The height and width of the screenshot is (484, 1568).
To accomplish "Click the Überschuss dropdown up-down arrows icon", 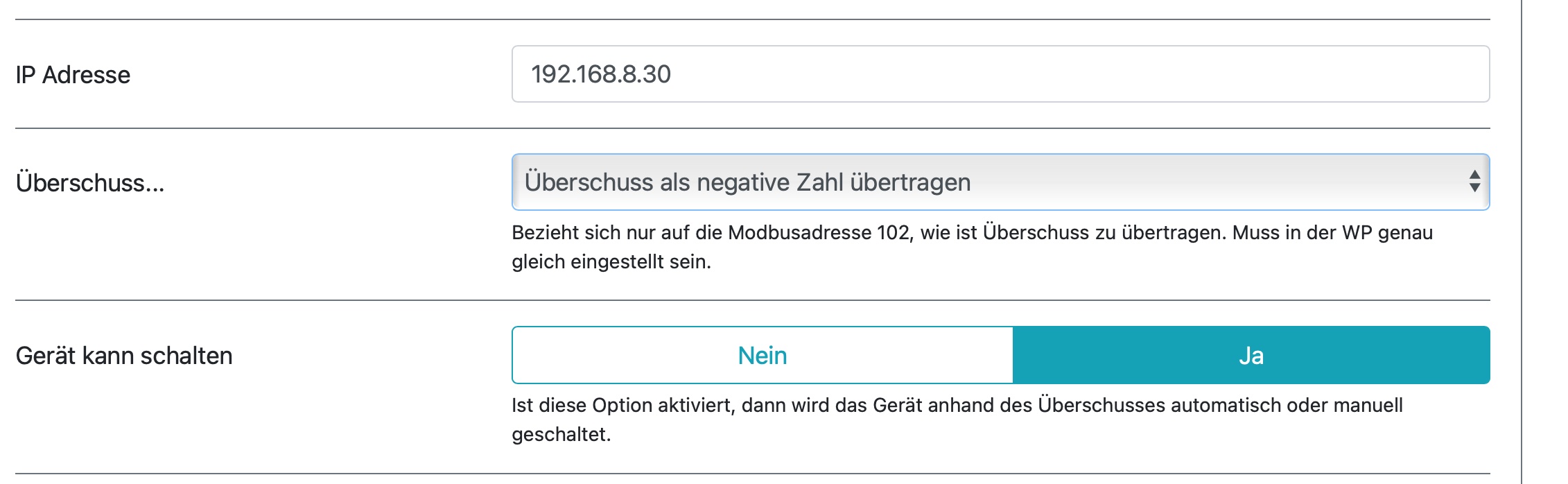I will click(x=1474, y=182).
